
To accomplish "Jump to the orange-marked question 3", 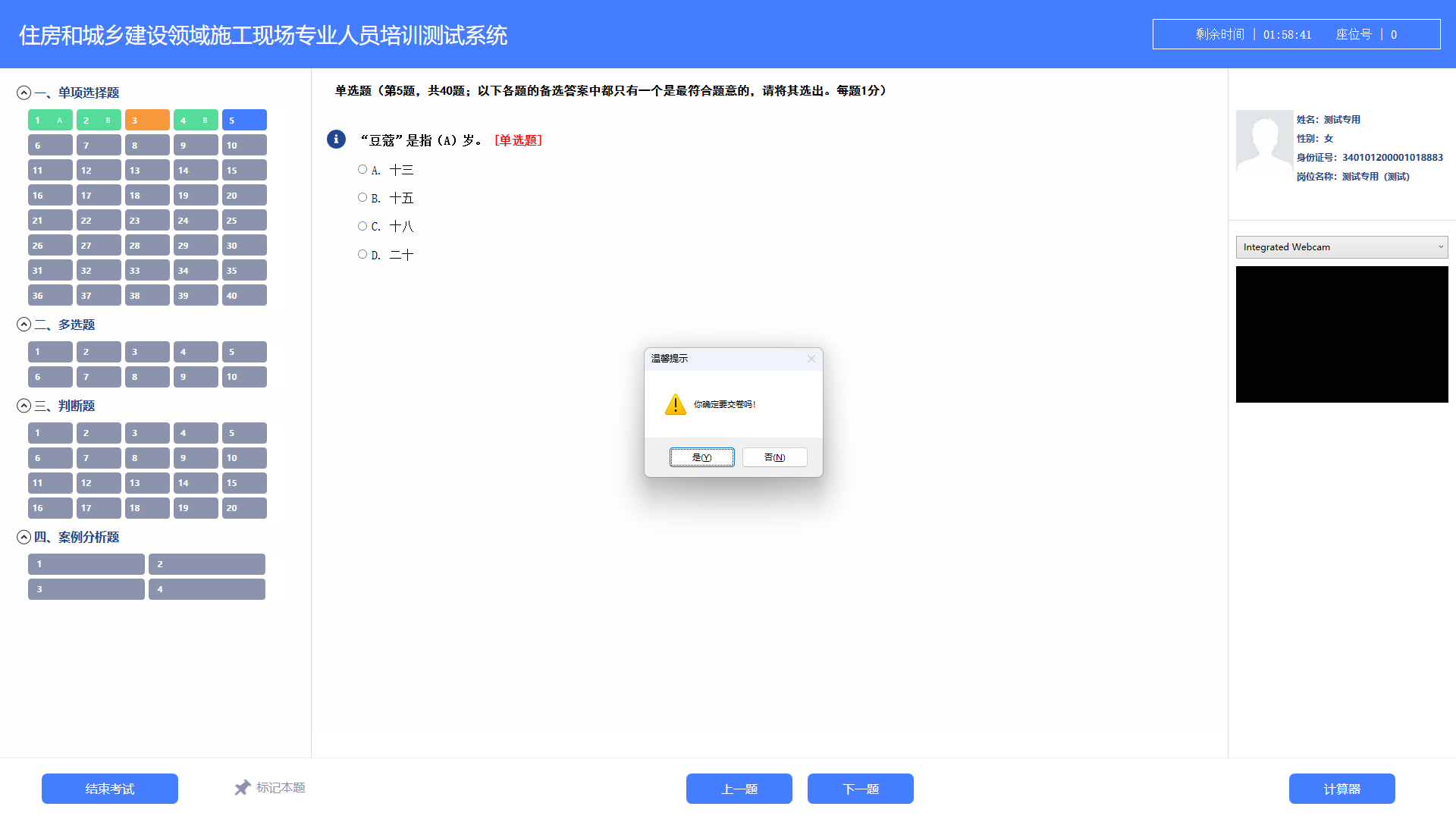I will 147,119.
